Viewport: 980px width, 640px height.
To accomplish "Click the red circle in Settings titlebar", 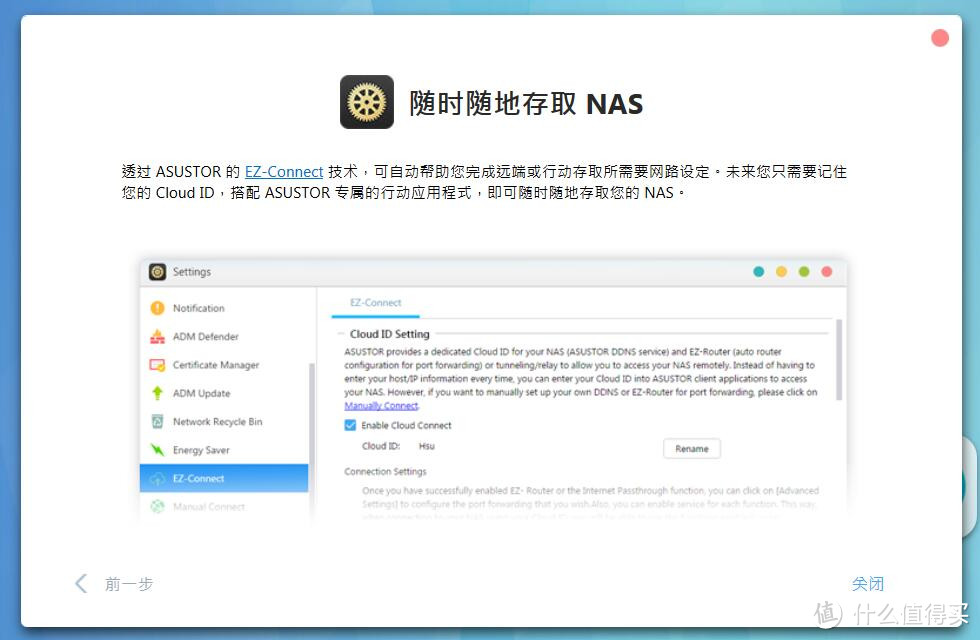I will [x=826, y=271].
